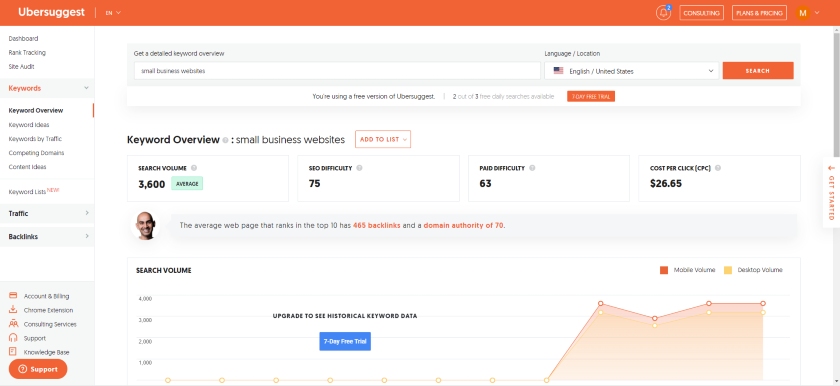The height and width of the screenshot is (386, 840).
Task: Click Knowledge Base link
Action: click(46, 352)
